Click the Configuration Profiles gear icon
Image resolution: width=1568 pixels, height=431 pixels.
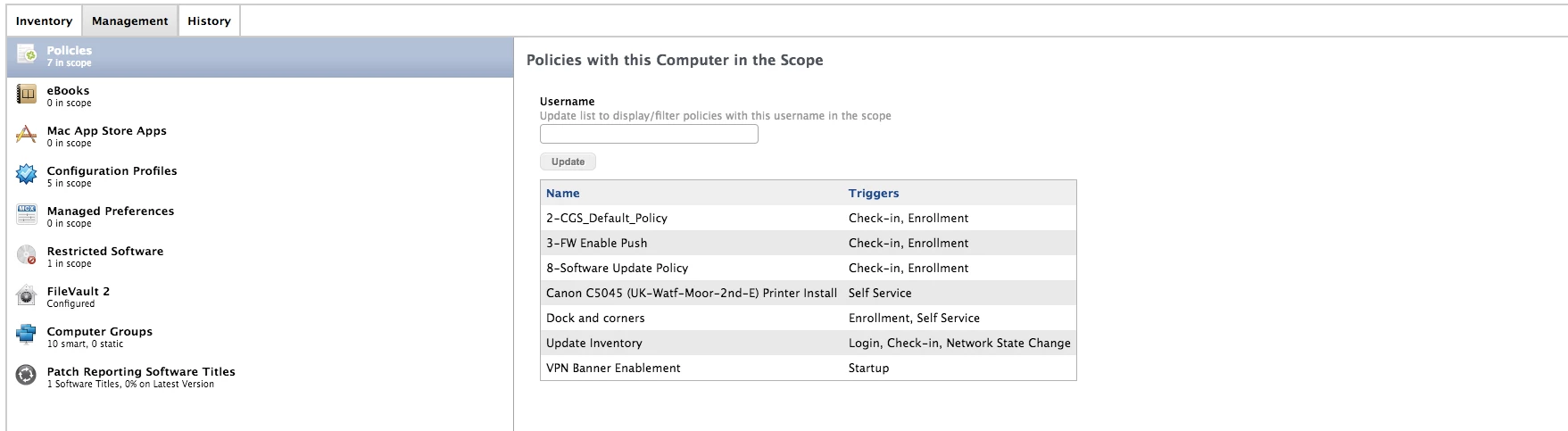tap(27, 175)
